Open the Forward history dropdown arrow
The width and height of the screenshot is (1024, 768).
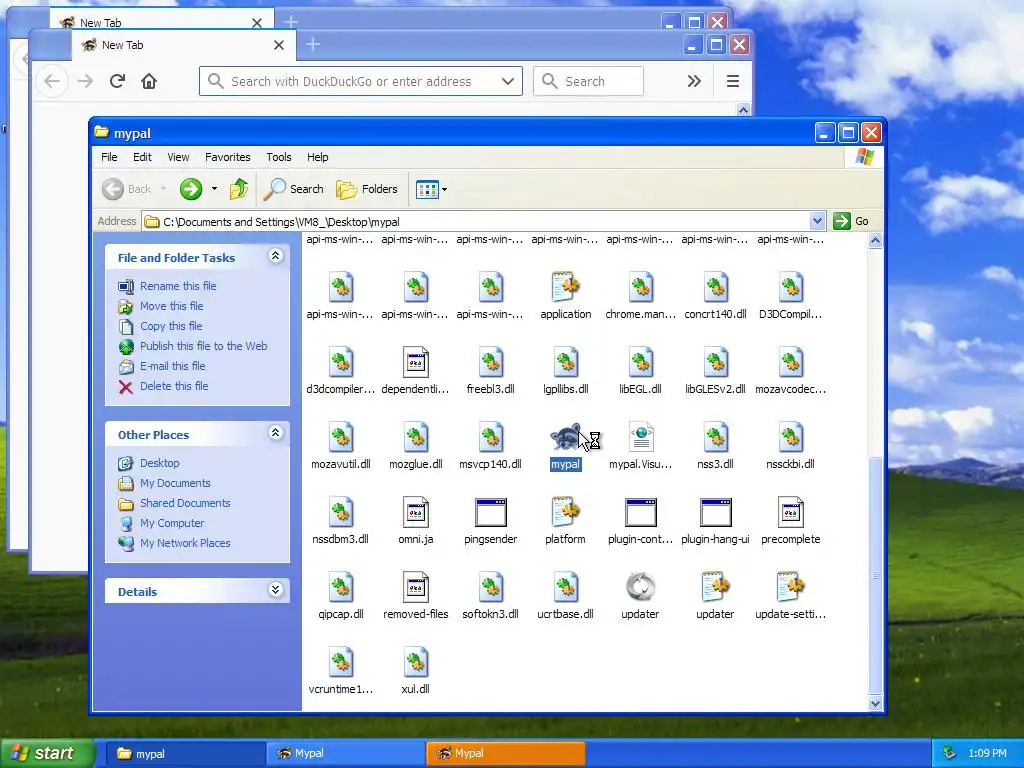pyautogui.click(x=214, y=189)
